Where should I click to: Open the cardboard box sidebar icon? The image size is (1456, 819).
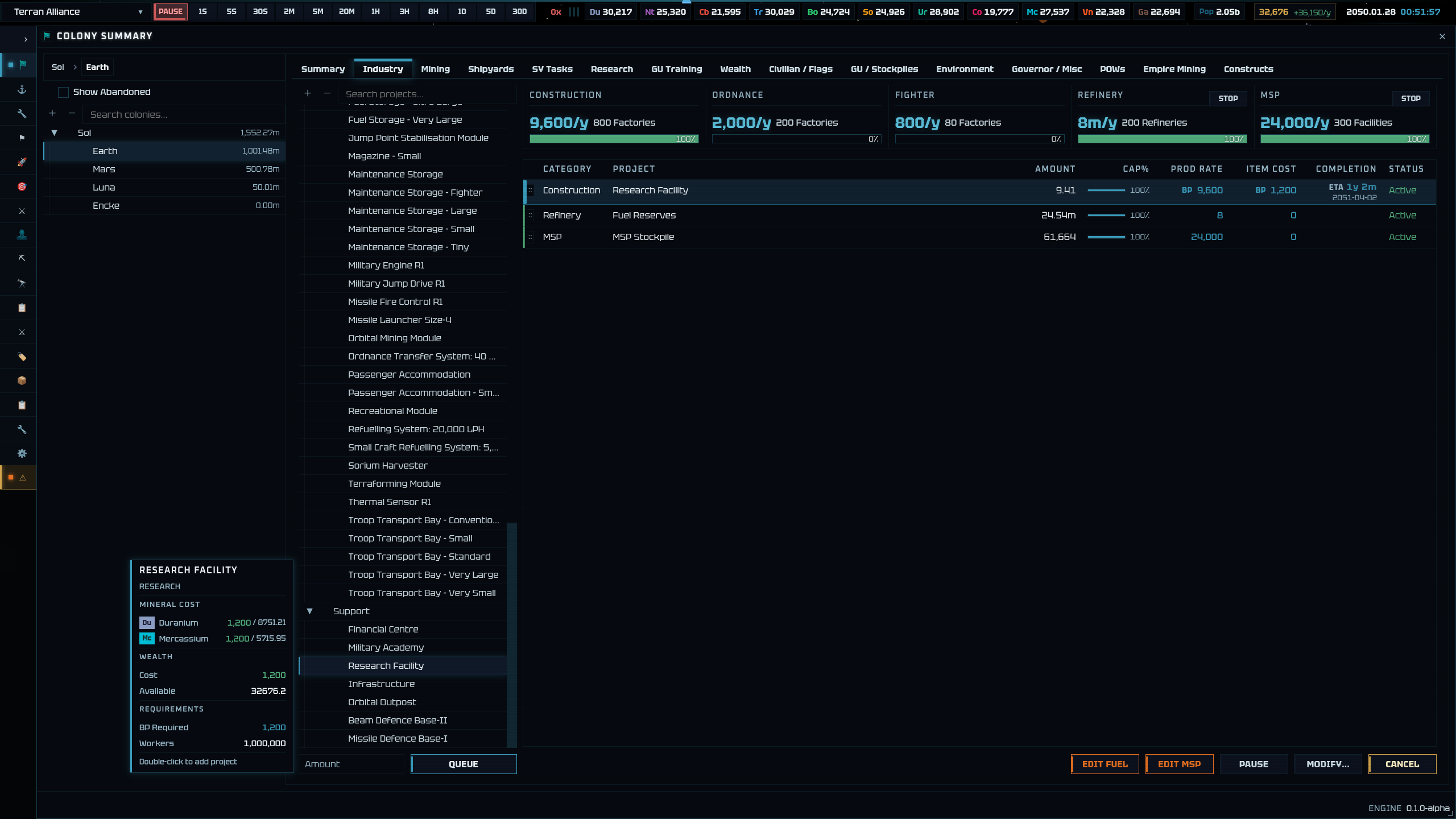tap(22, 380)
